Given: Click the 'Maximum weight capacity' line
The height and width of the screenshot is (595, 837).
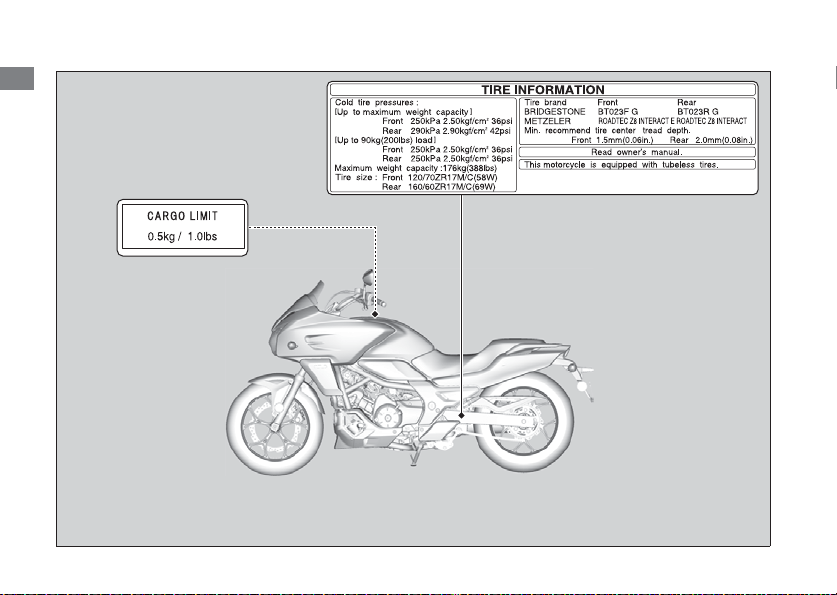Looking at the screenshot, I should click(415, 168).
